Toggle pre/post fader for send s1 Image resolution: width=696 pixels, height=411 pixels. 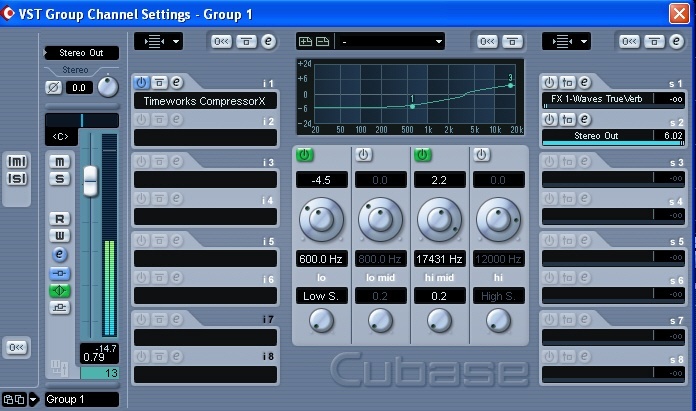point(567,82)
